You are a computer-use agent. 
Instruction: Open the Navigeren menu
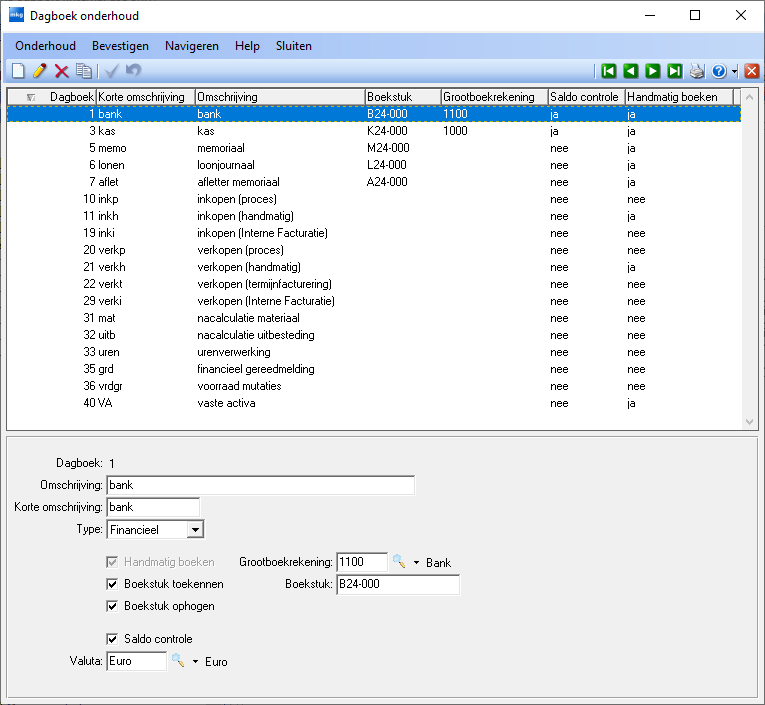pos(192,46)
